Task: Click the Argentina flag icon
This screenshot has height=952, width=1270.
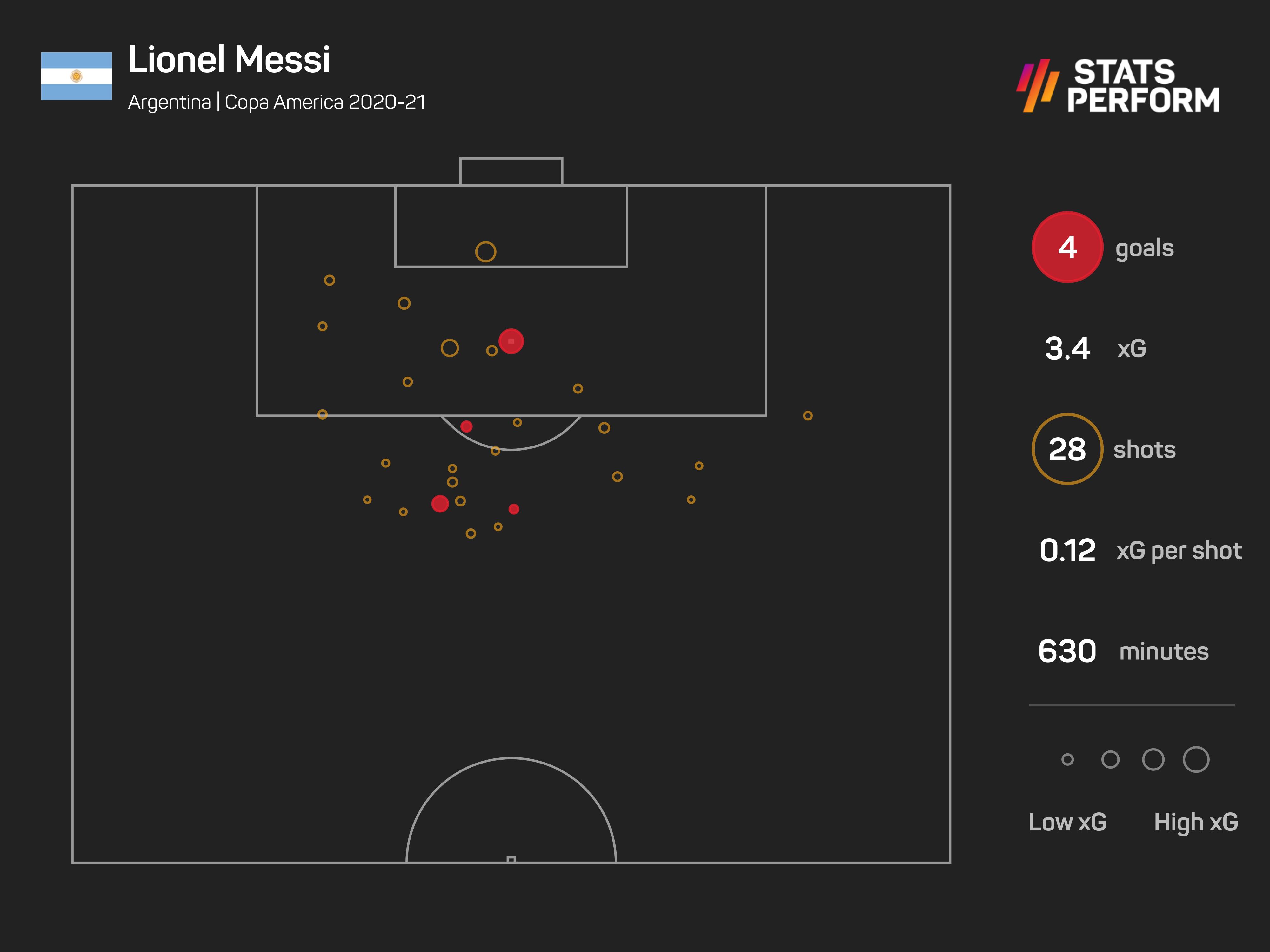Action: coord(77,76)
